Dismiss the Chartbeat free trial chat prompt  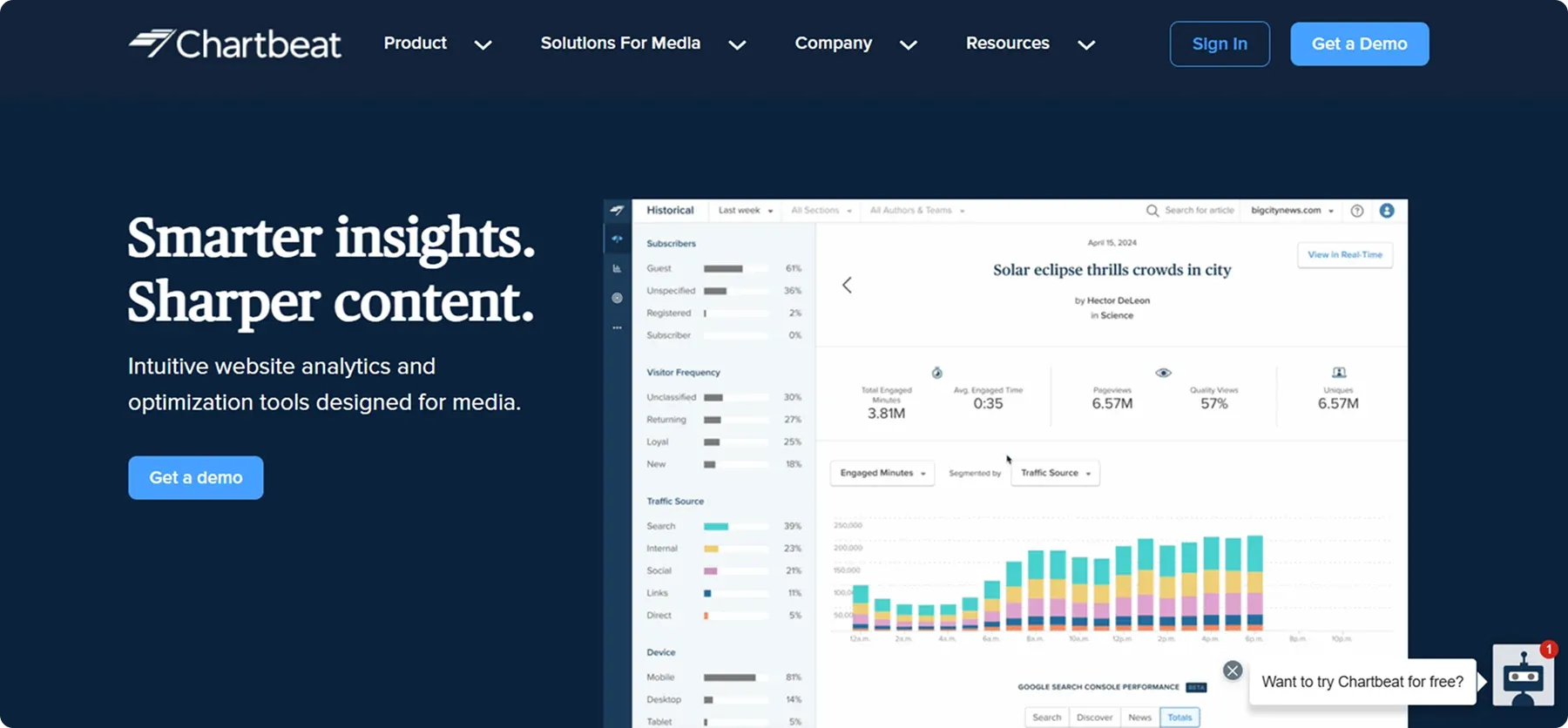1233,671
